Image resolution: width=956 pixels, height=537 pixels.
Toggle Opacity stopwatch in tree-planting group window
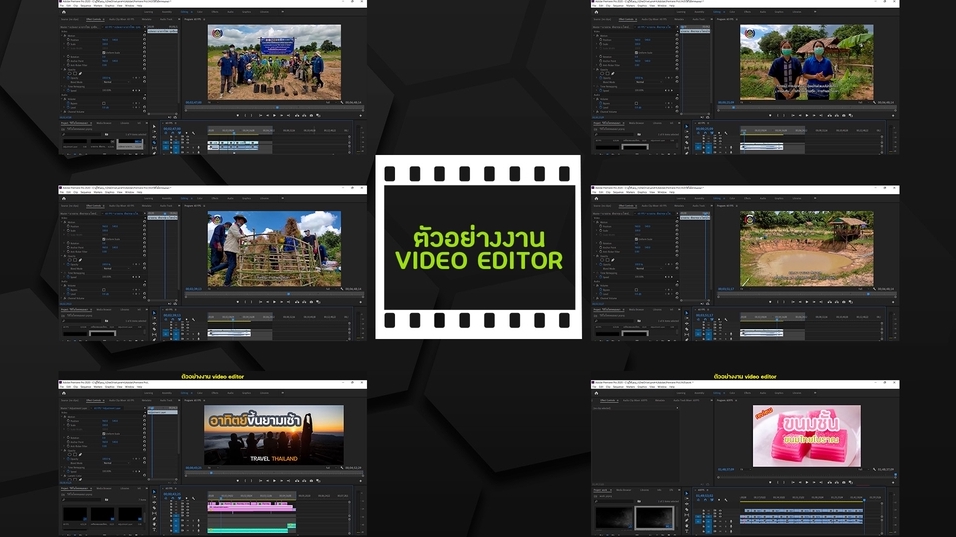tap(68, 78)
